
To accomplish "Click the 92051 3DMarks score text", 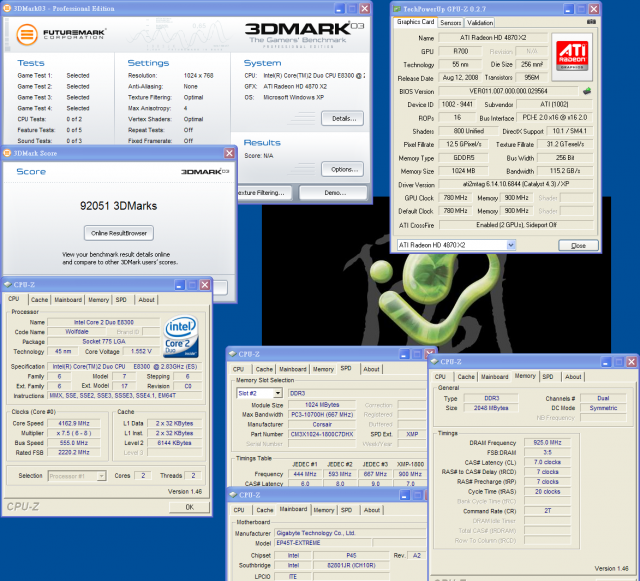I will coord(118,206).
